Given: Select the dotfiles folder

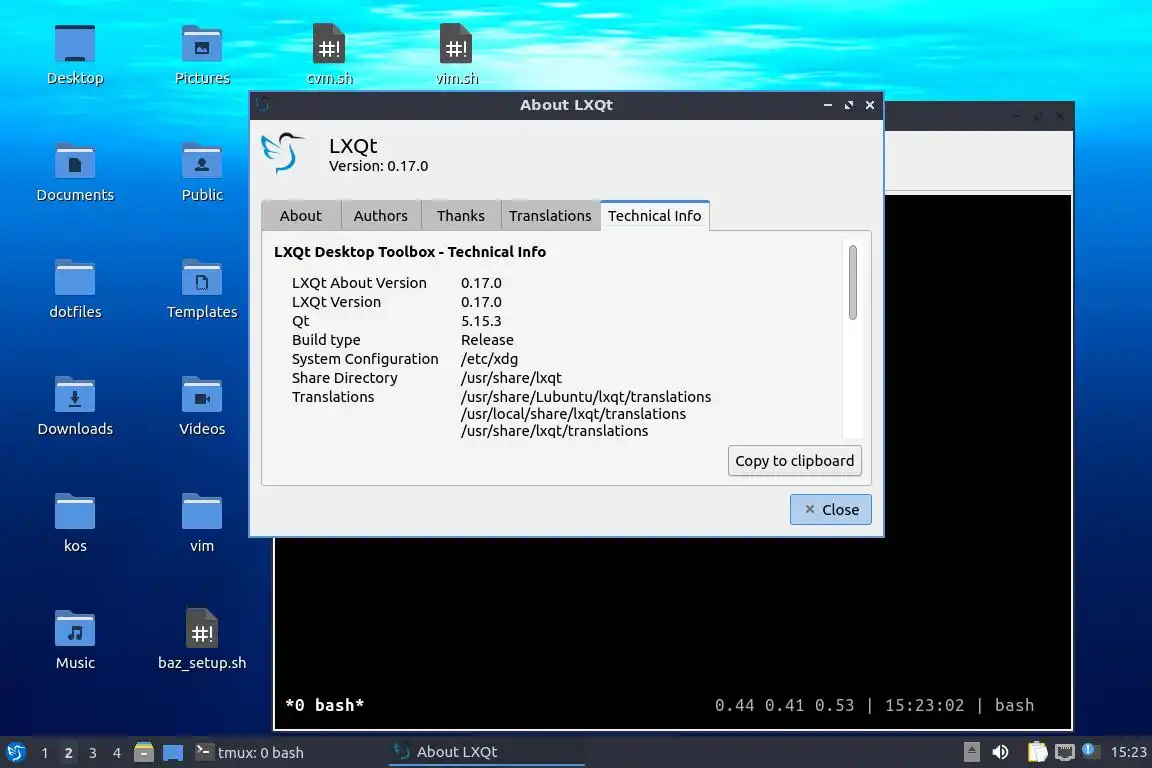Looking at the screenshot, I should tap(75, 290).
